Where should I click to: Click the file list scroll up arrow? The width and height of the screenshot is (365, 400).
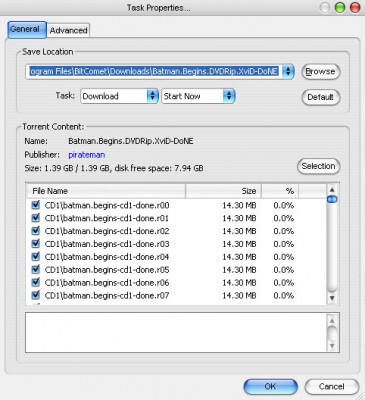(332, 190)
